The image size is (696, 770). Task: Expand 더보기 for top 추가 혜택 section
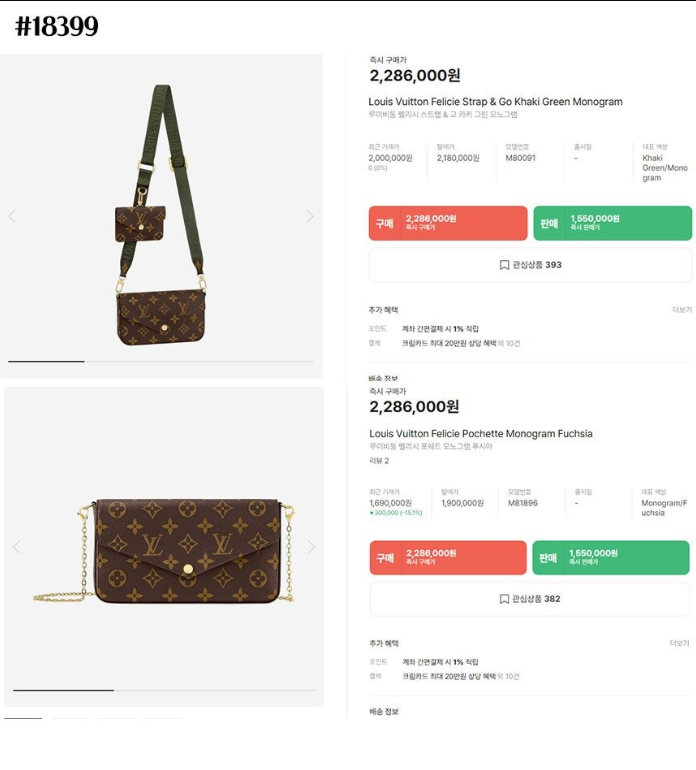click(682, 310)
